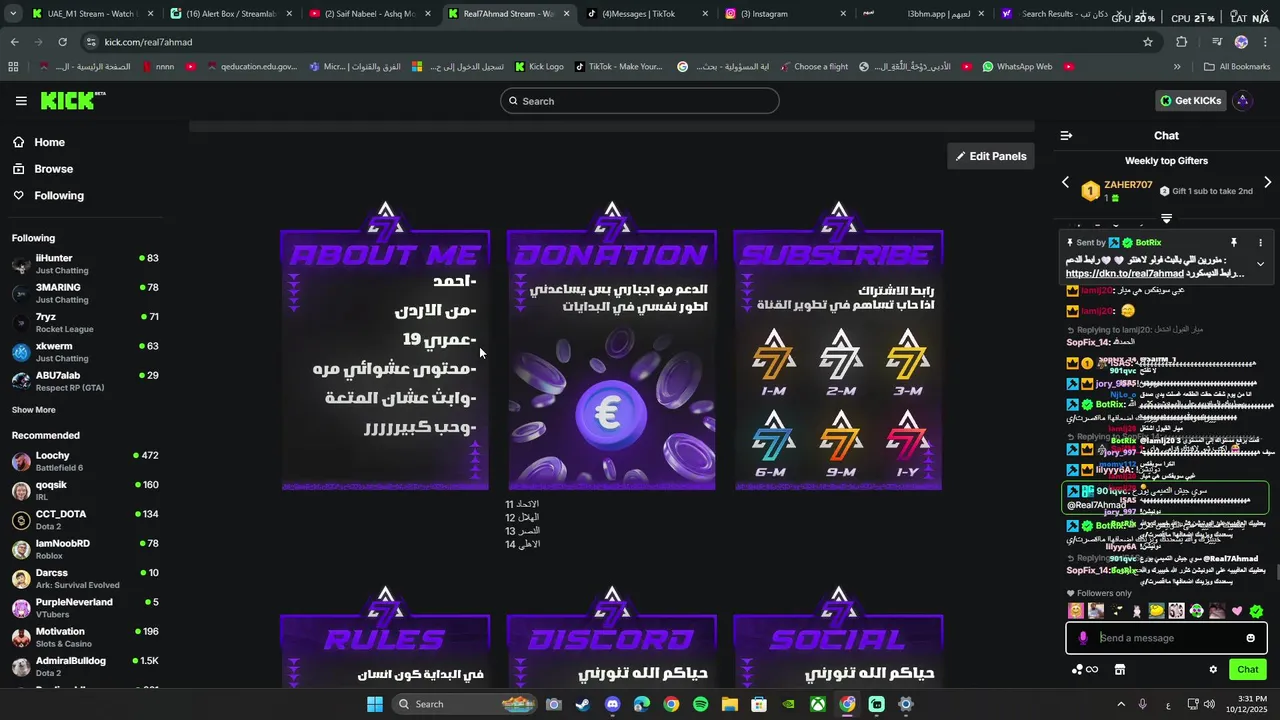
Task: Click the Send a message input
Action: 1166,638
